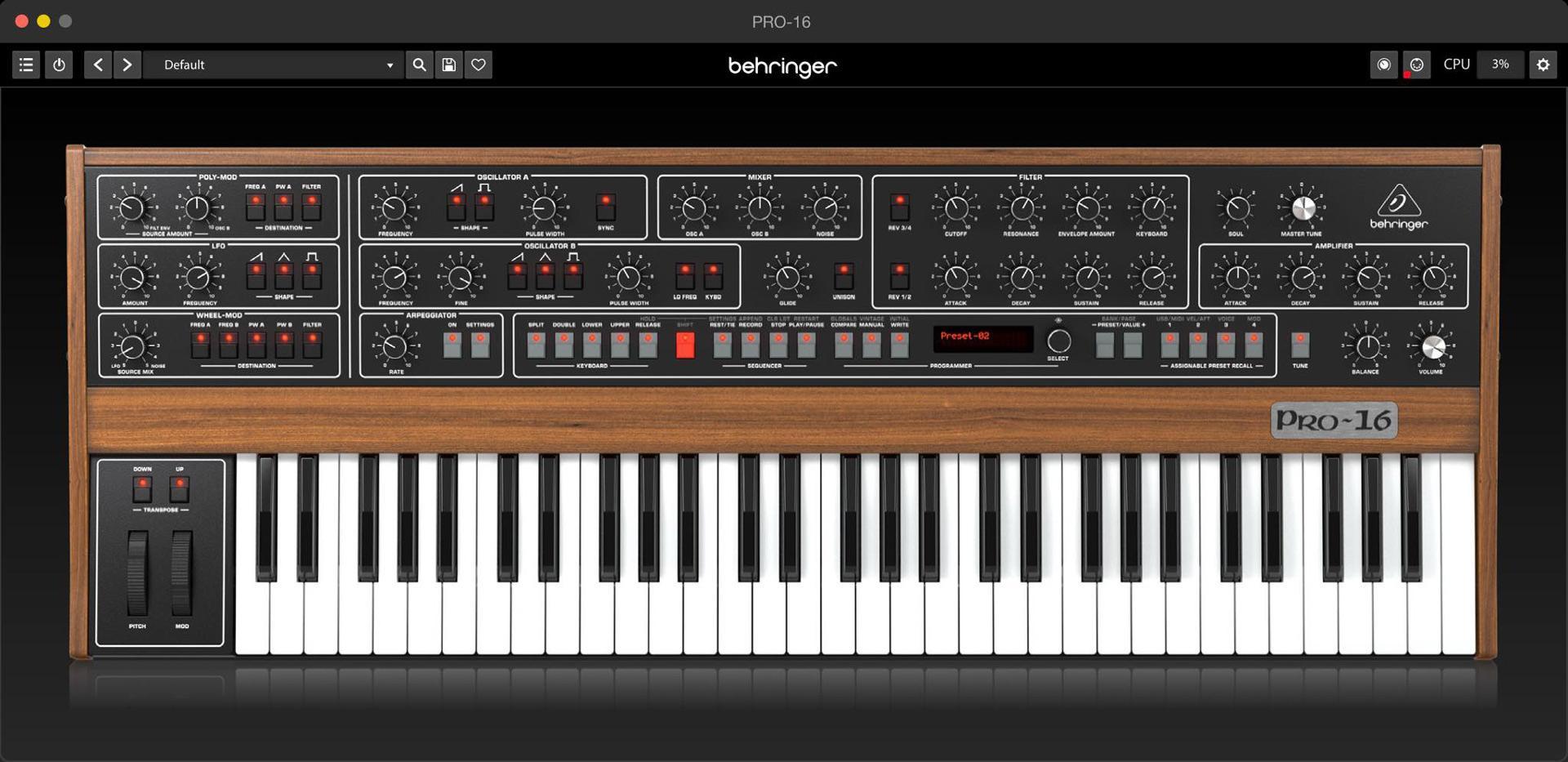Turn on the Arpeggiator ON switch
Screen dimensions: 1568x762
(451, 346)
